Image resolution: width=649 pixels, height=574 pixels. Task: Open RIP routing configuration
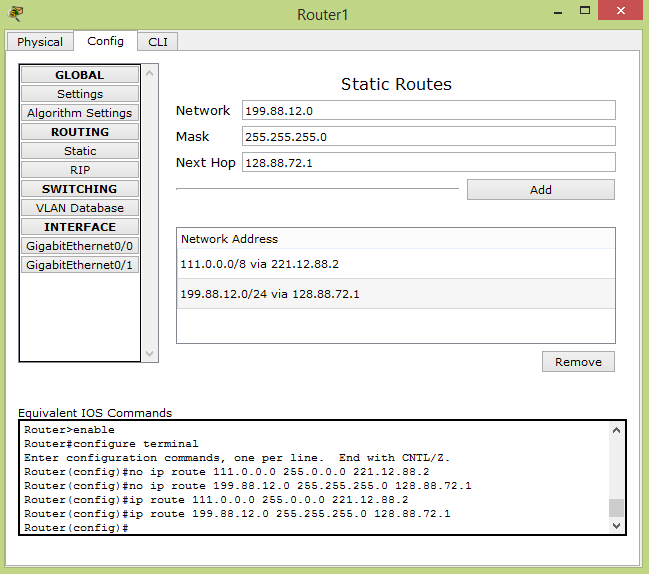coord(80,170)
